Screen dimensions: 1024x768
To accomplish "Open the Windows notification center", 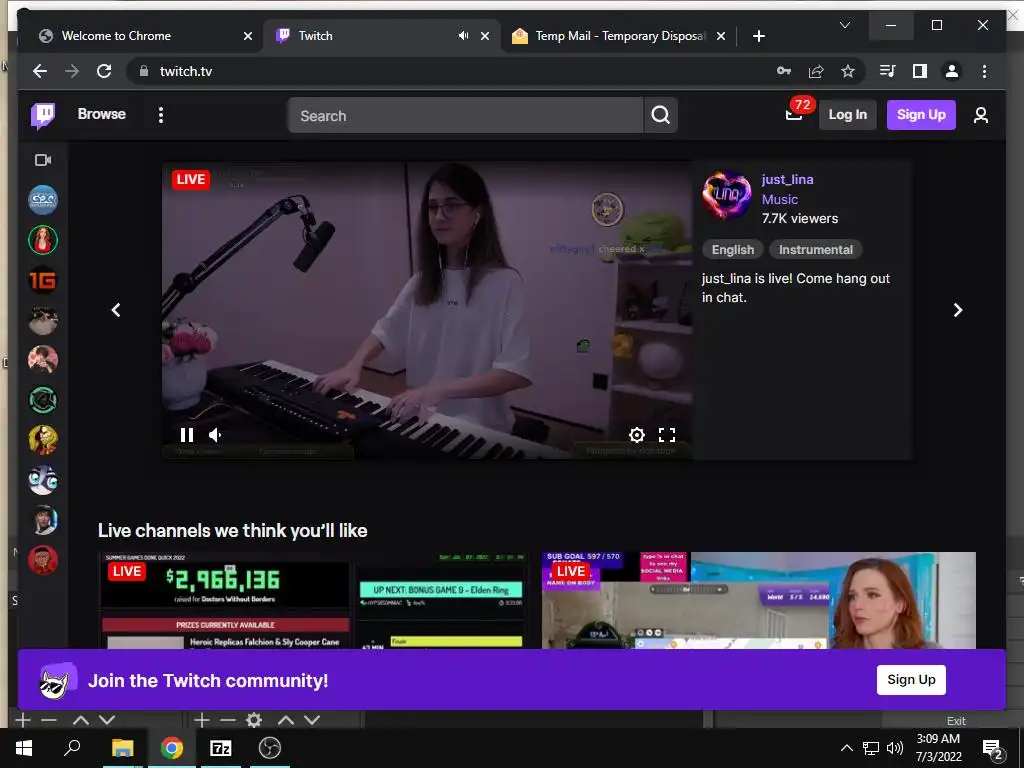I will pyautogui.click(x=991, y=748).
